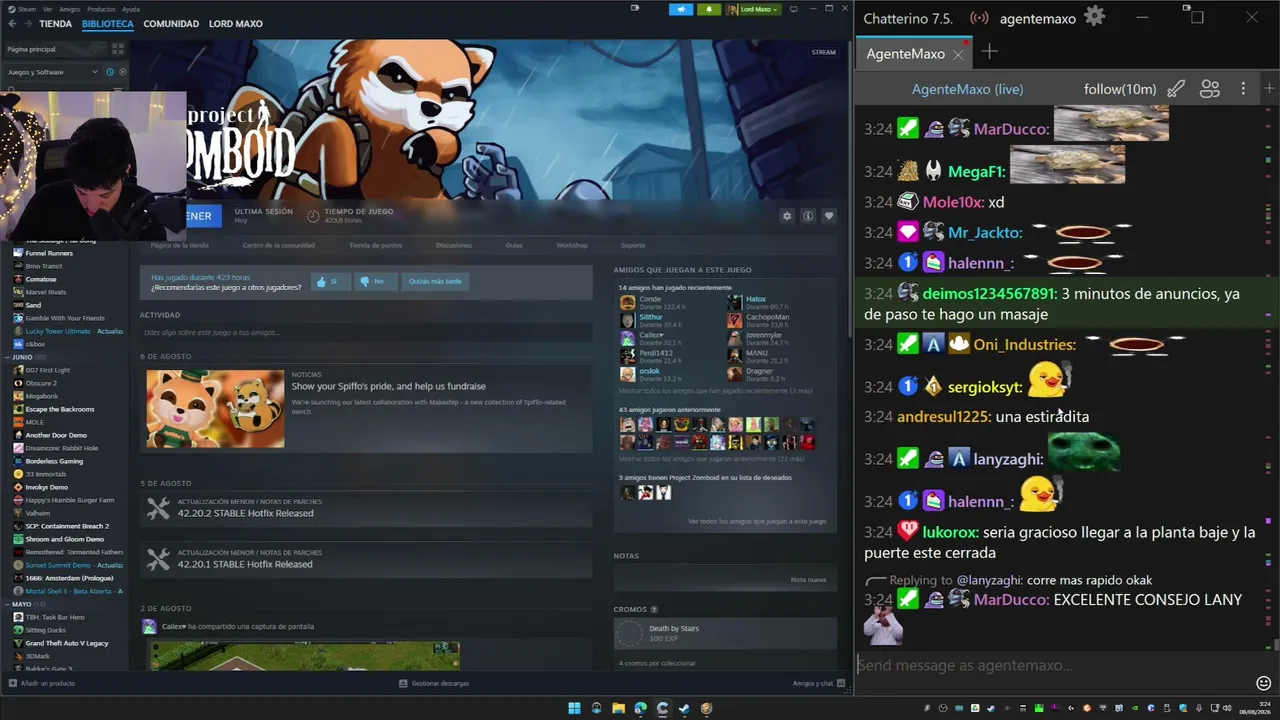The width and height of the screenshot is (1280, 720).
Task: Open the Amigos menu in Steam
Action: click(69, 9)
